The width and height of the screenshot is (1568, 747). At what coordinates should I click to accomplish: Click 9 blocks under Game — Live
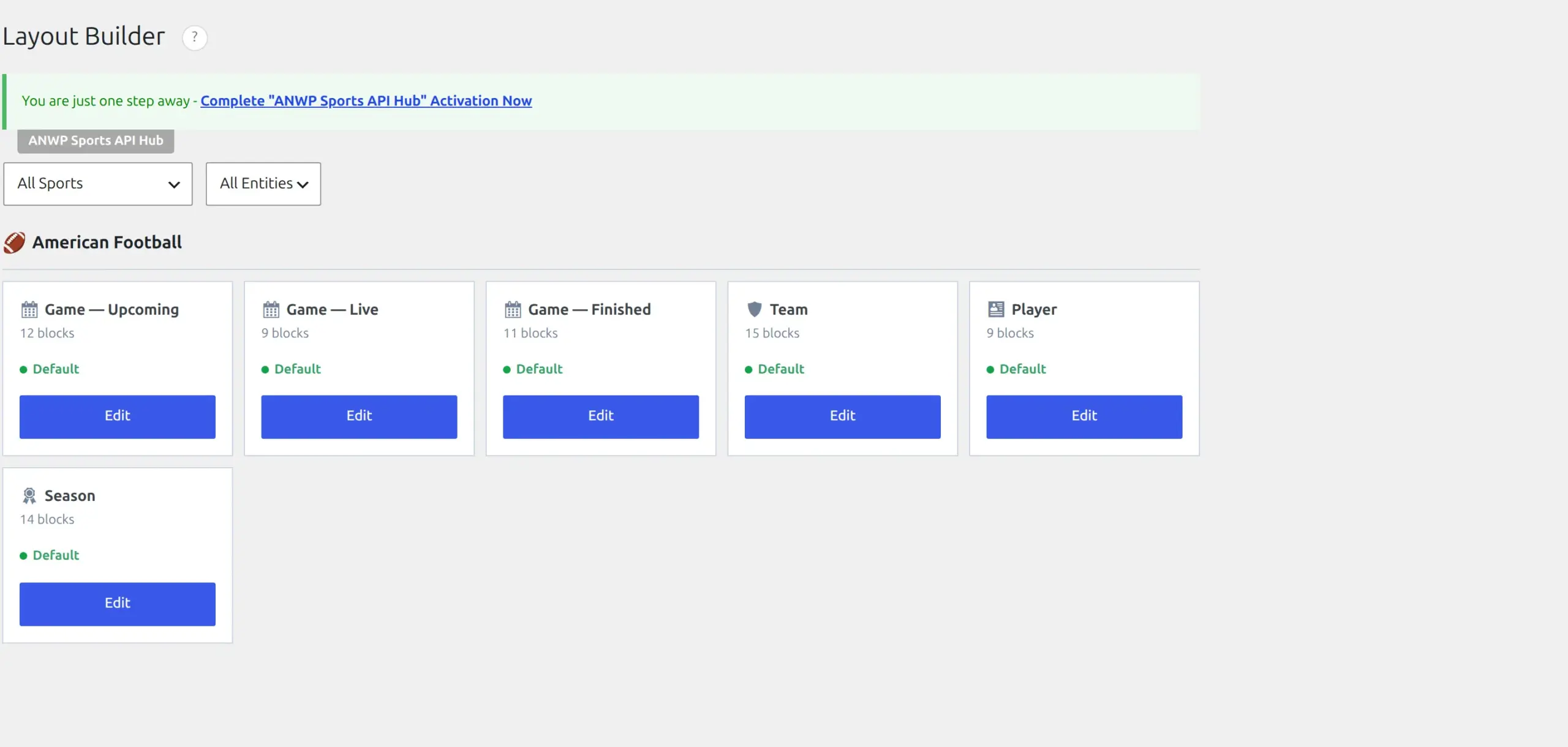285,333
